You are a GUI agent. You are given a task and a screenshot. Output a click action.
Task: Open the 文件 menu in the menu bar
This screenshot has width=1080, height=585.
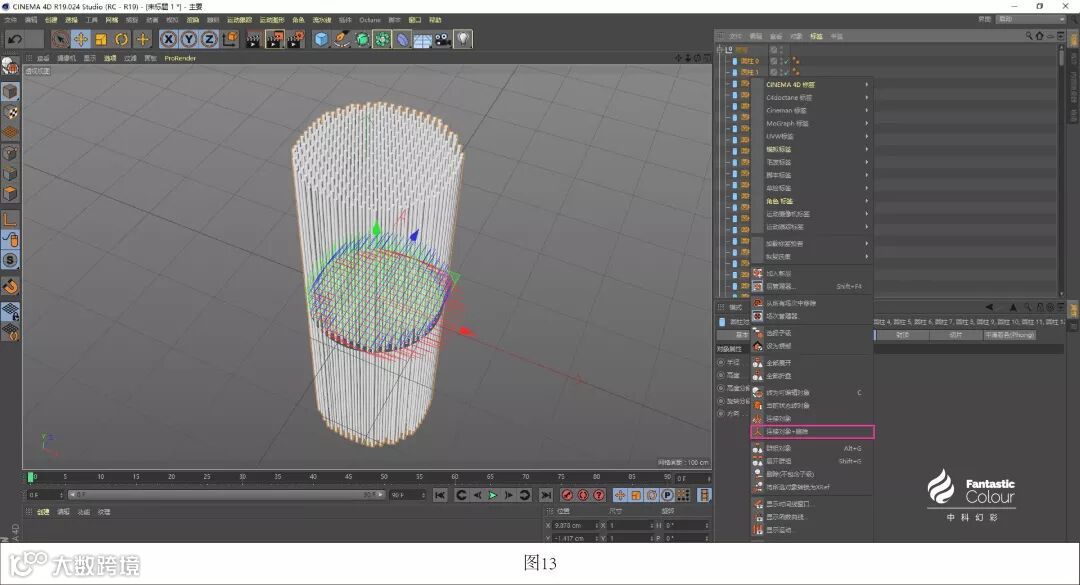(10, 19)
